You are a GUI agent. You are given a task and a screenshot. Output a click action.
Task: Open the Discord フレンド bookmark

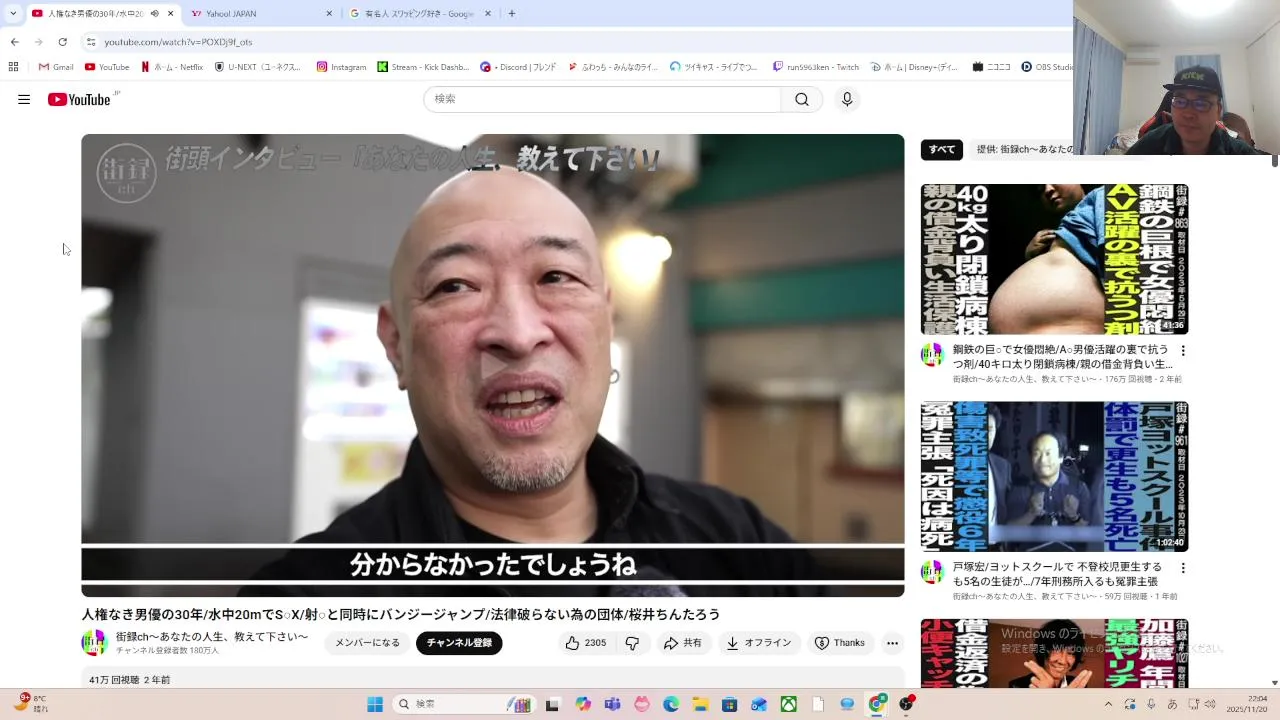pyautogui.click(x=518, y=67)
